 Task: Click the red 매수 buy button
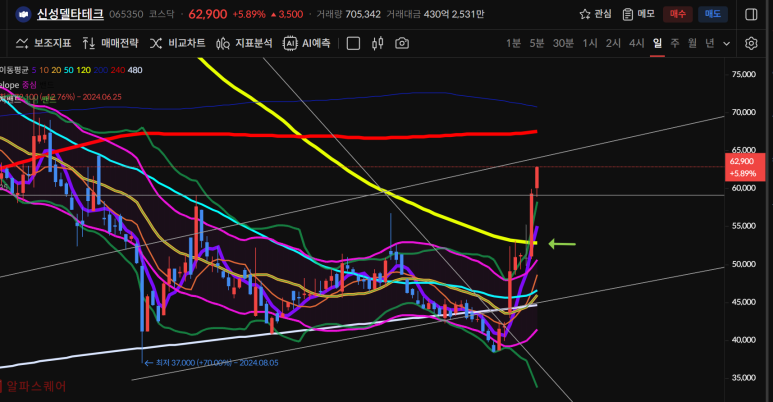677,14
